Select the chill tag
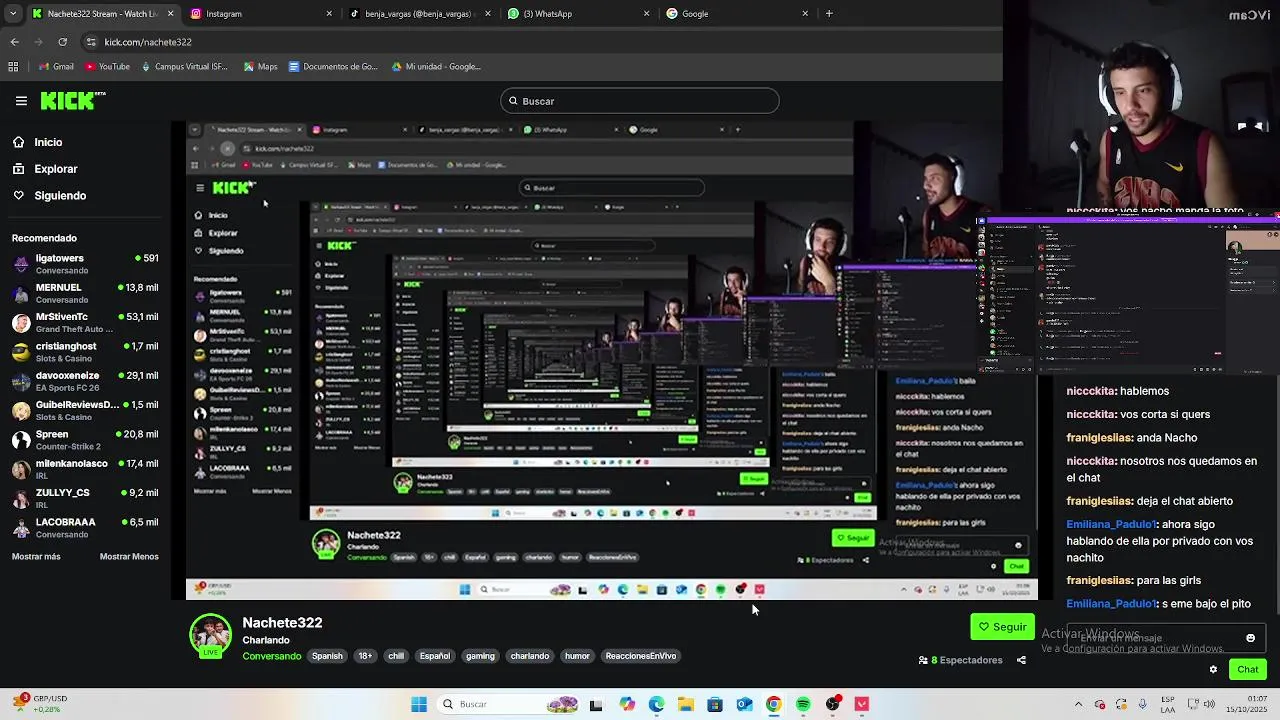The height and width of the screenshot is (720, 1280). click(x=396, y=656)
